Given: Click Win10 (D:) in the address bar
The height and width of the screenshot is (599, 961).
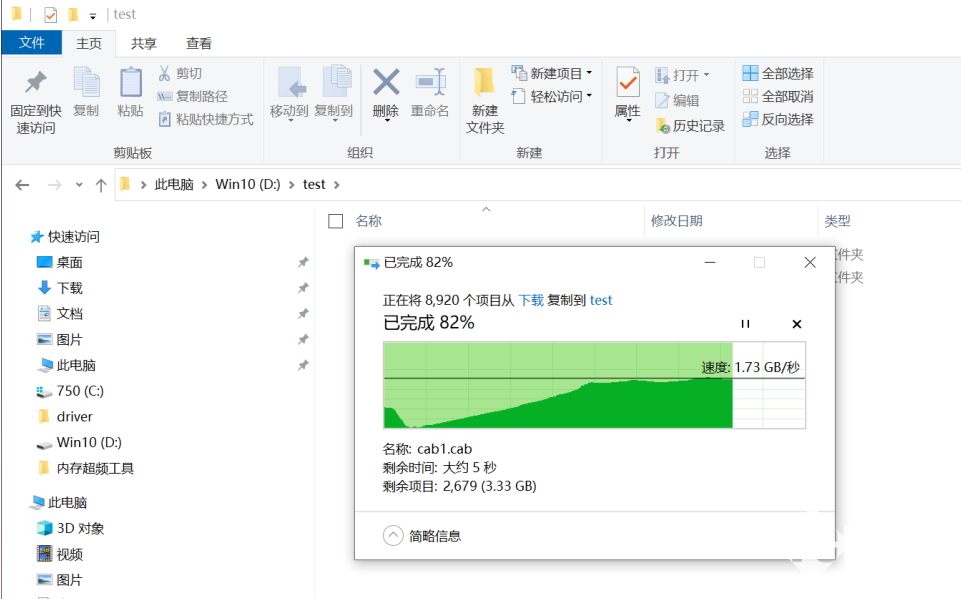Looking at the screenshot, I should click(x=248, y=185).
